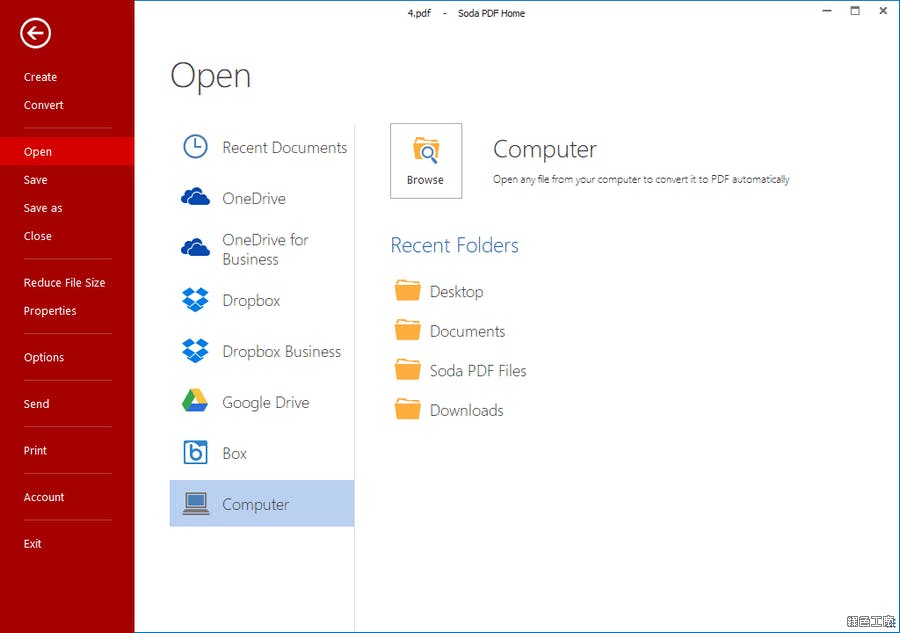Open Account in the sidebar
900x633 pixels.
(44, 497)
